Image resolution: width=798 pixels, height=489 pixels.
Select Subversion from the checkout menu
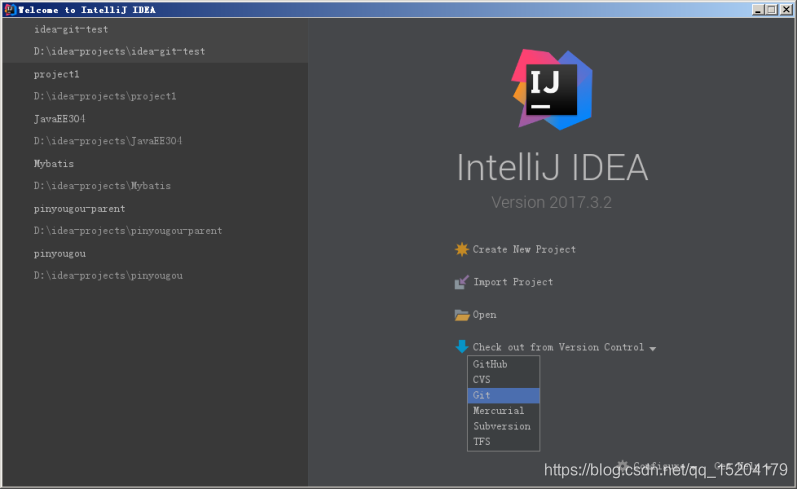503,426
